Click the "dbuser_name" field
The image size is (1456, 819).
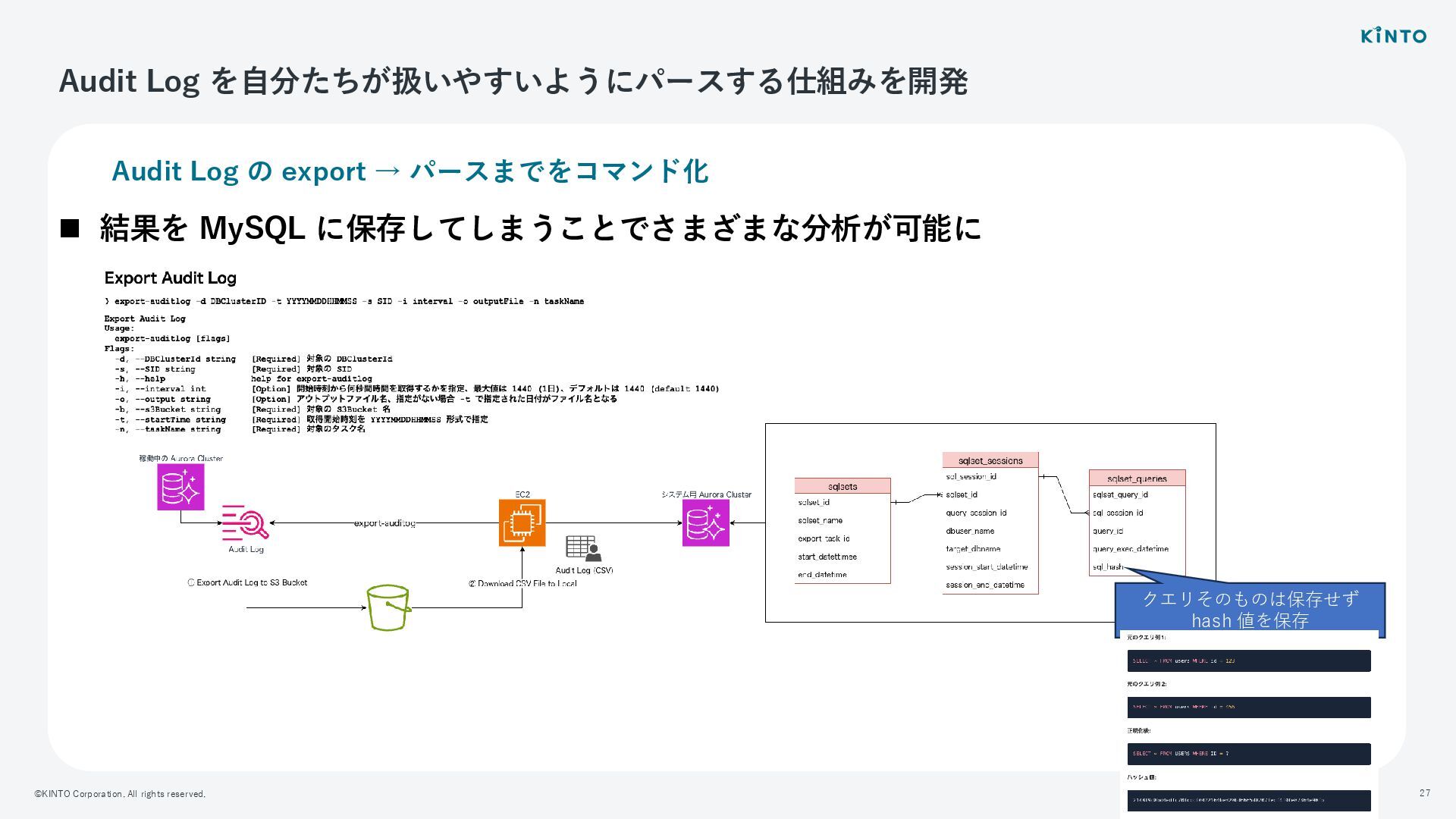point(970,531)
